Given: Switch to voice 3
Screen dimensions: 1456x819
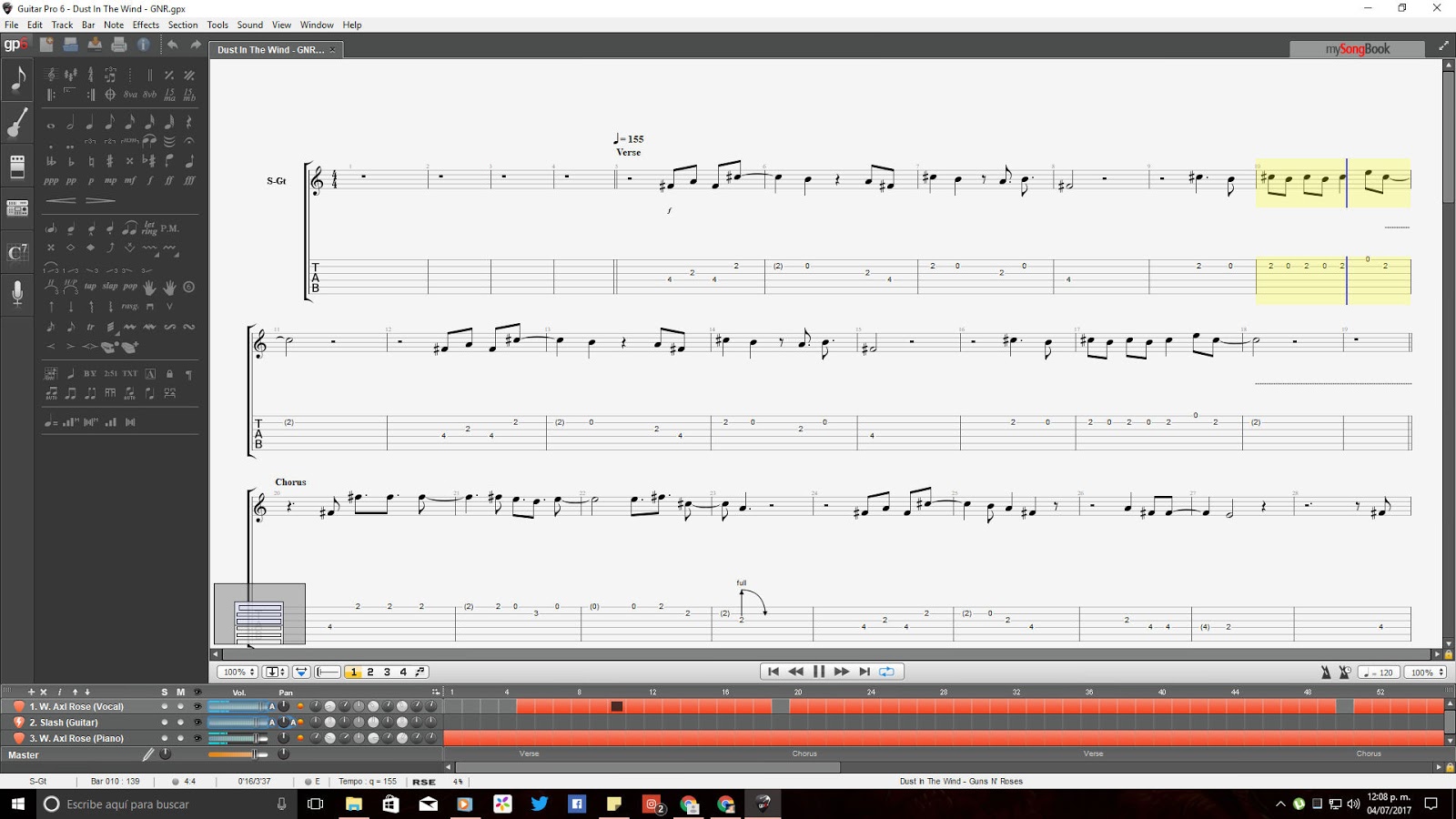Looking at the screenshot, I should pyautogui.click(x=387, y=672).
